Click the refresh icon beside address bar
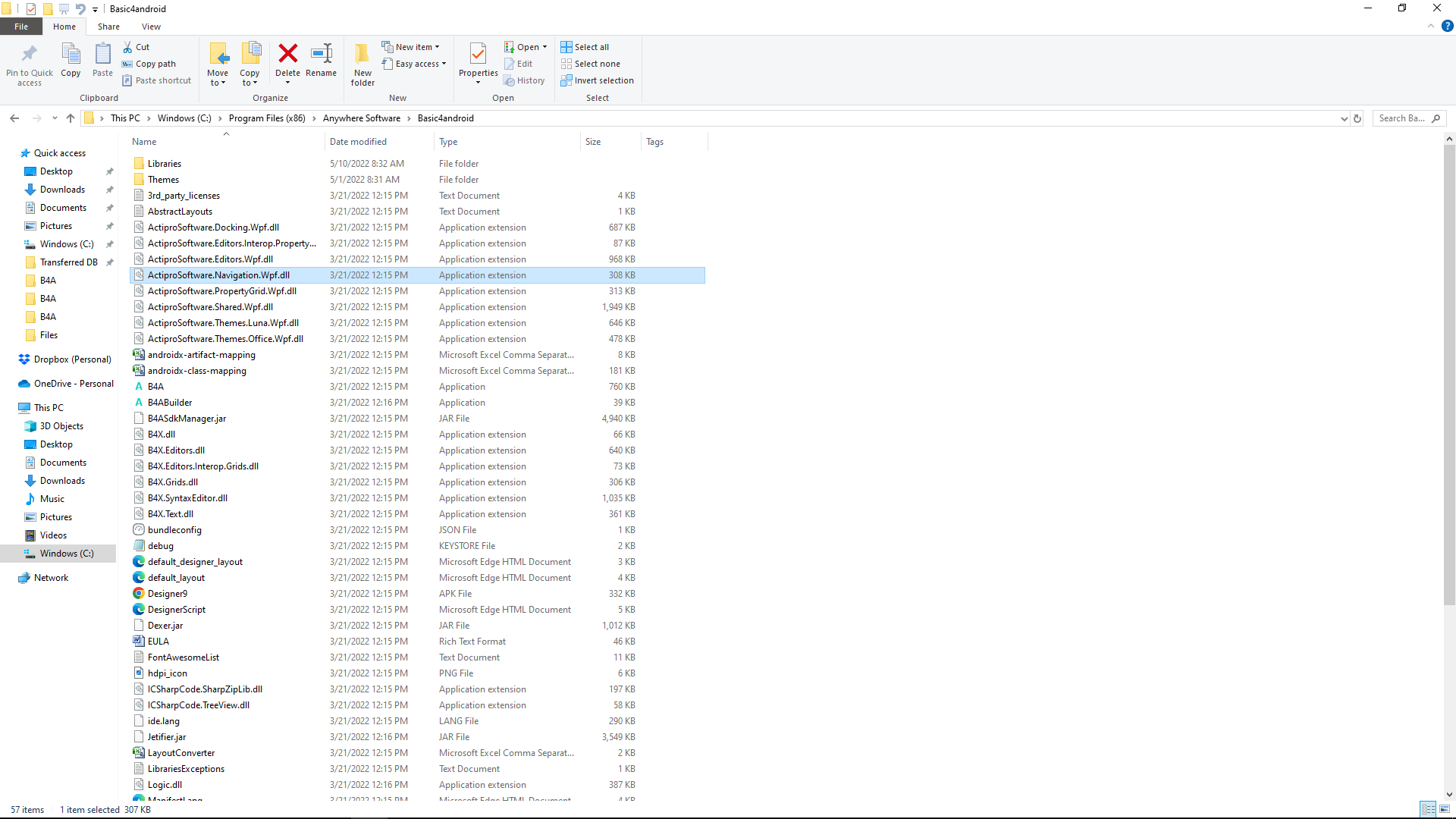1456x819 pixels. coord(1357,118)
